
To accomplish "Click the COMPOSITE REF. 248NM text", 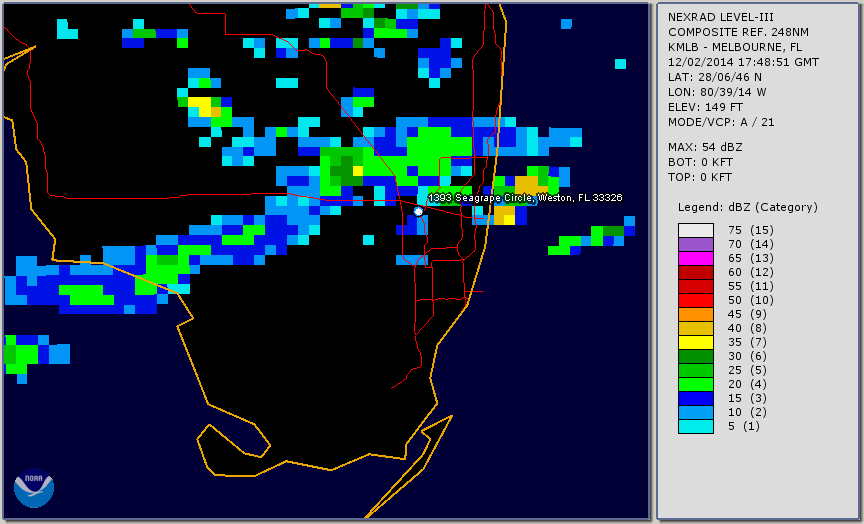I will pos(738,33).
